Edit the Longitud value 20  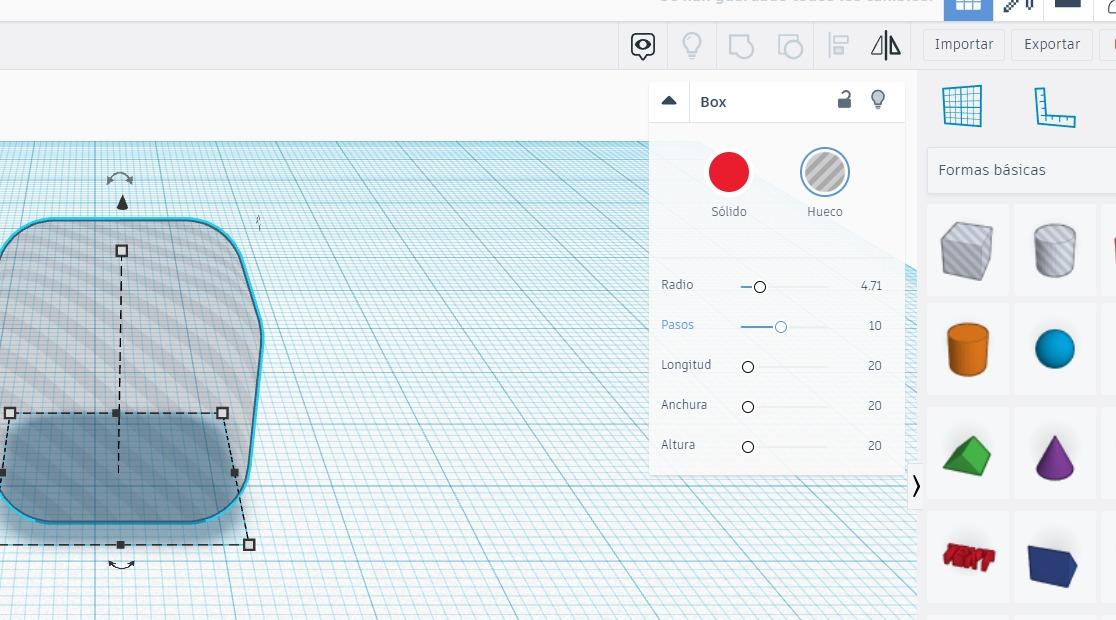(x=875, y=366)
